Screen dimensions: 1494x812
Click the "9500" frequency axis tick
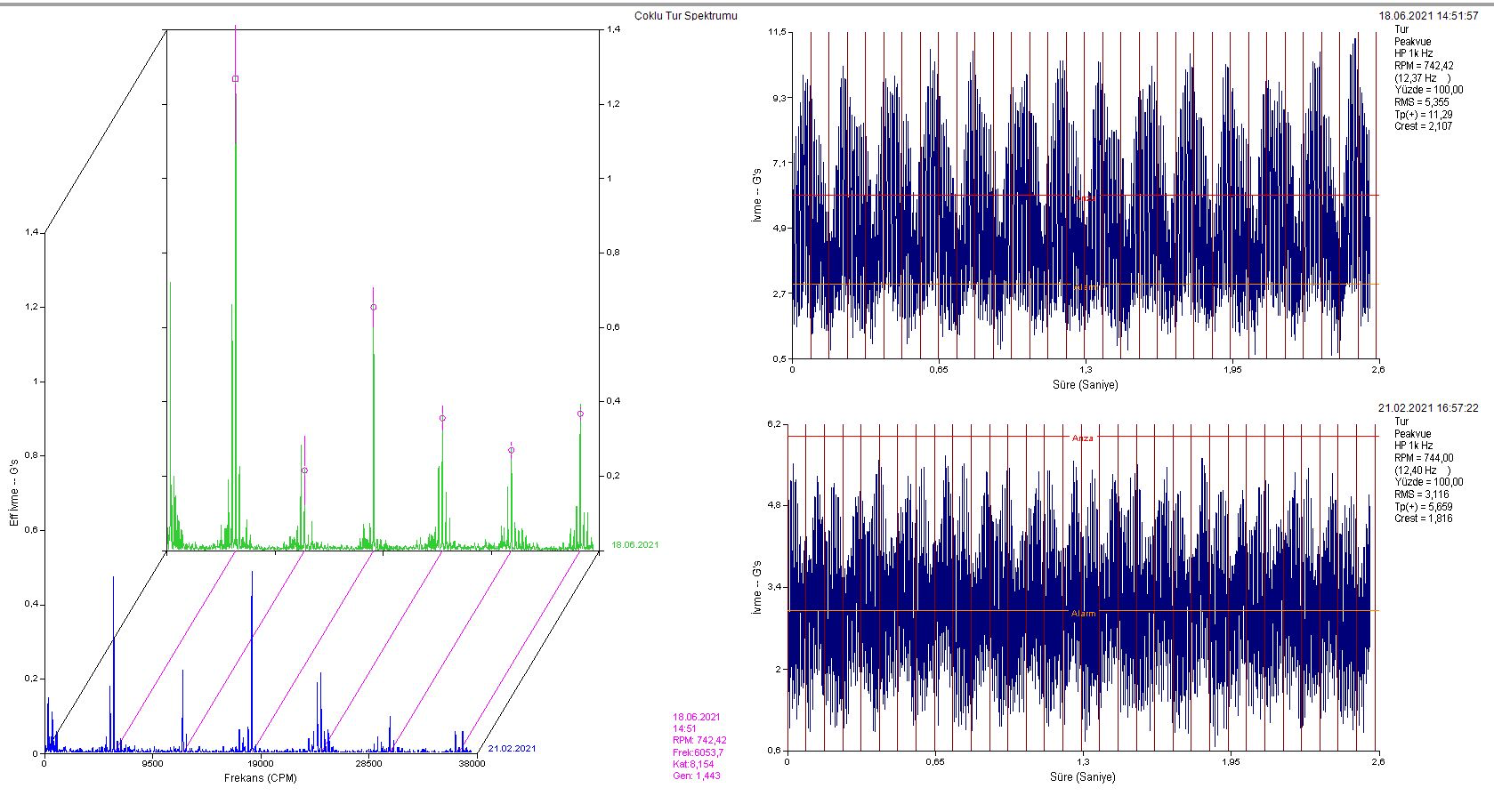152,764
